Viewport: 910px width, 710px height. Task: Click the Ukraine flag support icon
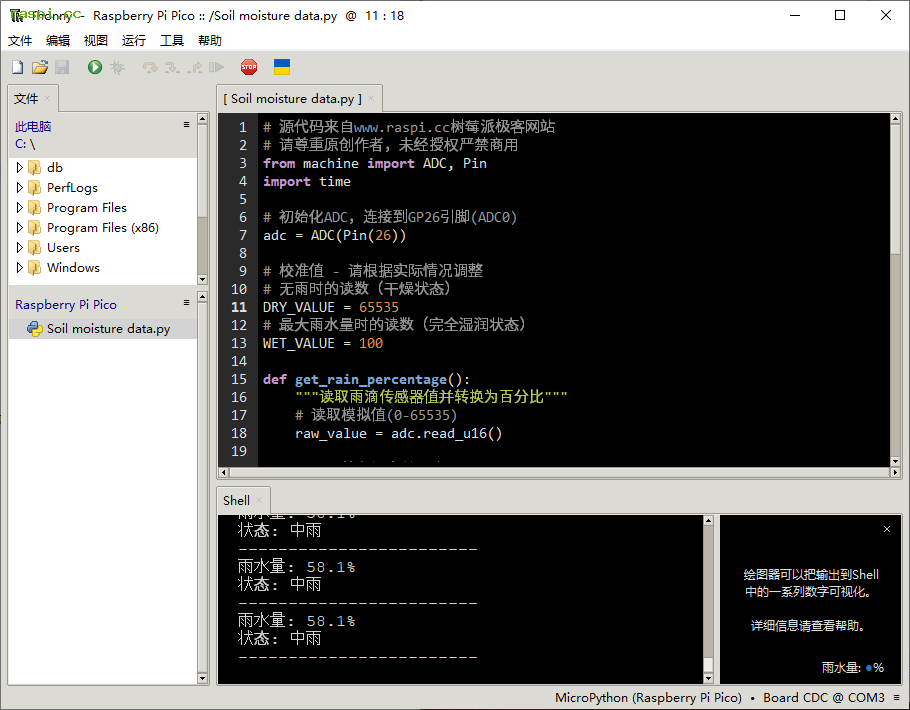click(282, 67)
